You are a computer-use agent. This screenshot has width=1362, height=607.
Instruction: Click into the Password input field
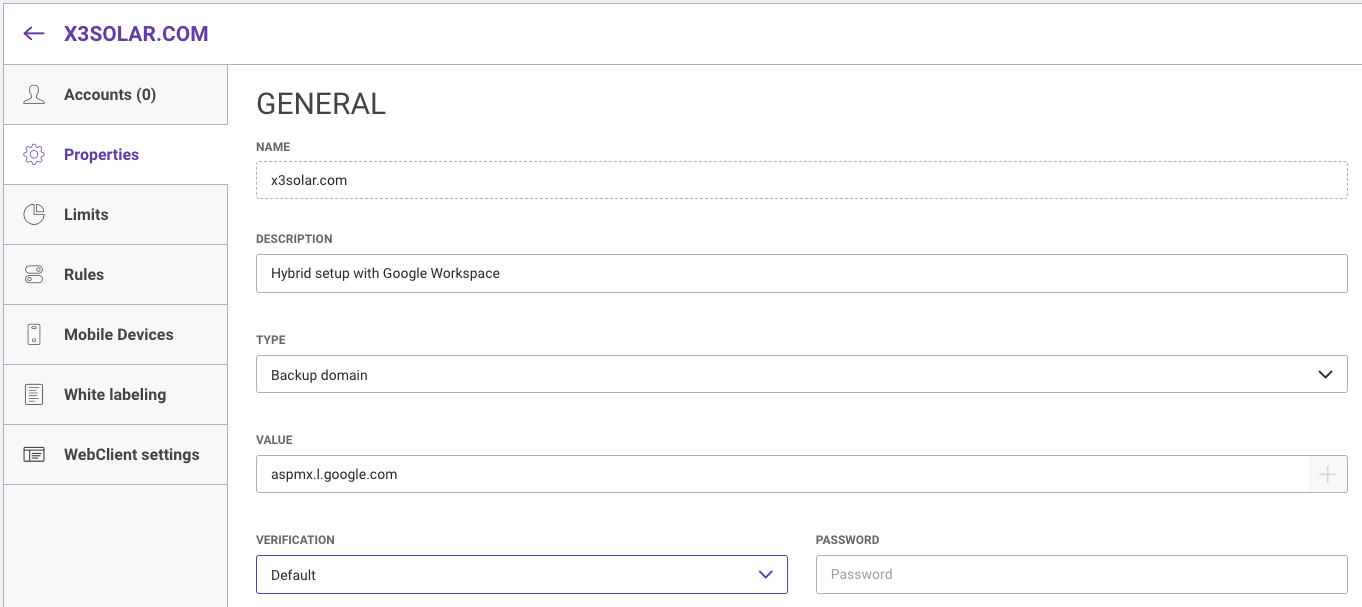(x=1080, y=575)
